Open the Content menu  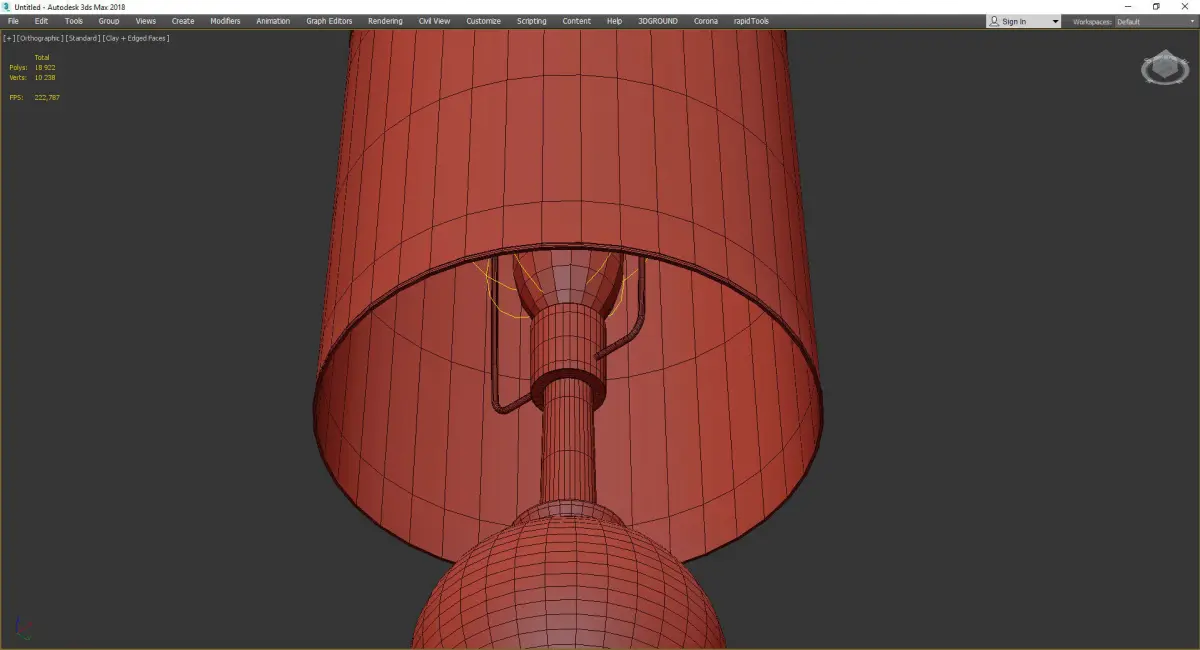click(576, 21)
